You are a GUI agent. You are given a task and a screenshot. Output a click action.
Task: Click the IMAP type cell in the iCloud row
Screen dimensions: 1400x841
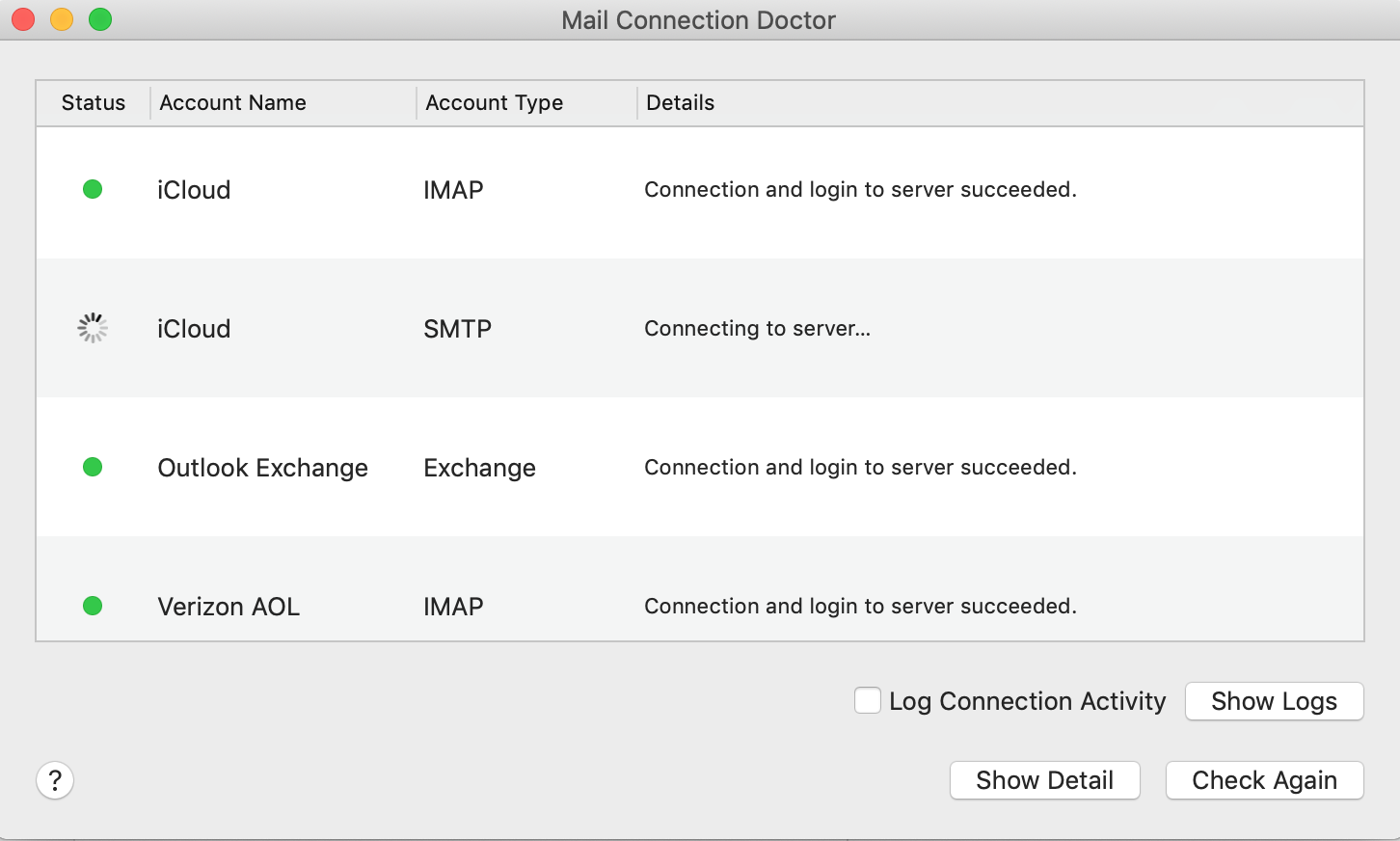[x=453, y=190]
